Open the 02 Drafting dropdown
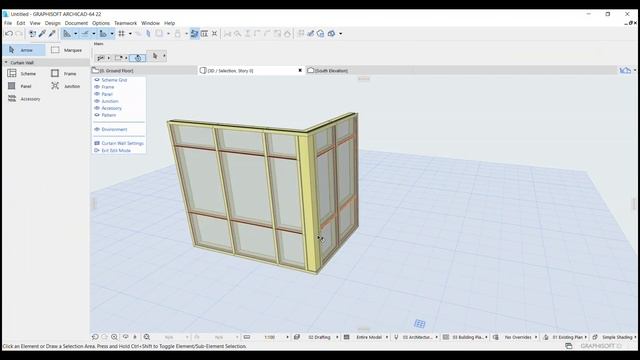Screen dimensions: 640x360 pos(337,337)
